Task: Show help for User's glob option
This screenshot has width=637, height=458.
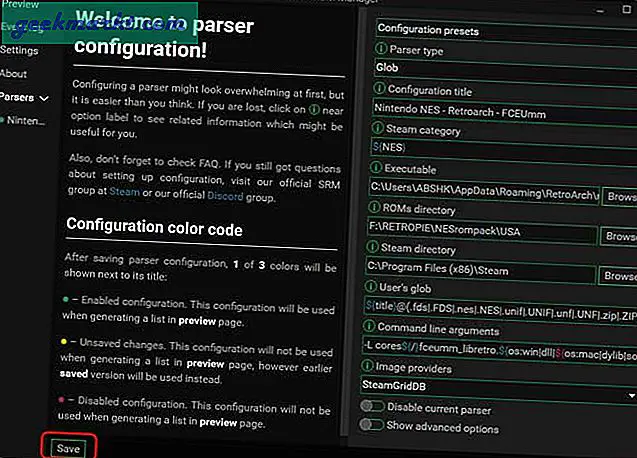Action: (381, 289)
